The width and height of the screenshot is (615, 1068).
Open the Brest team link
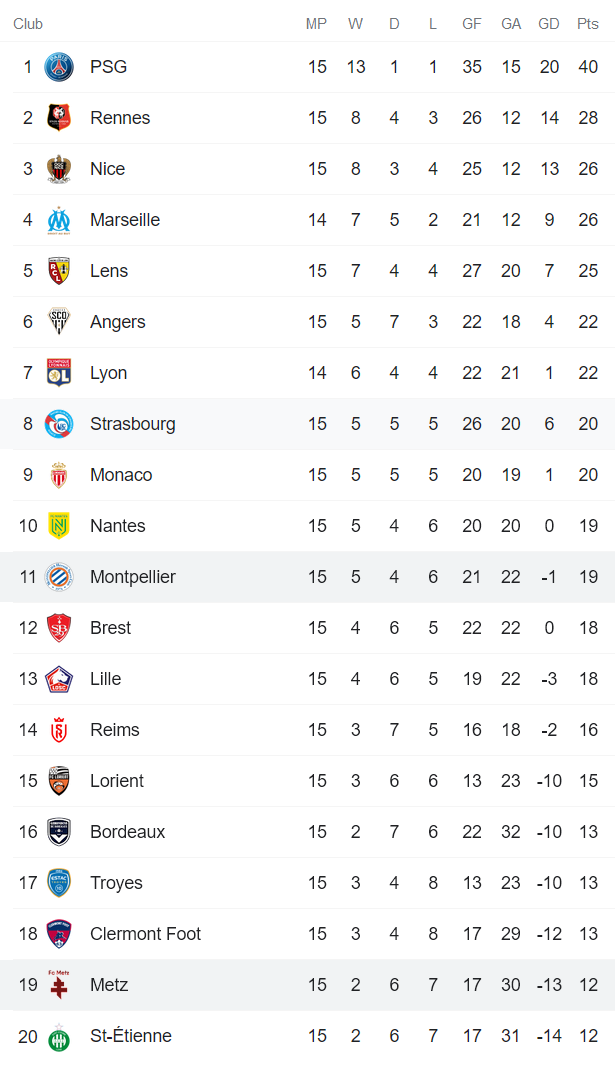pyautogui.click(x=110, y=628)
